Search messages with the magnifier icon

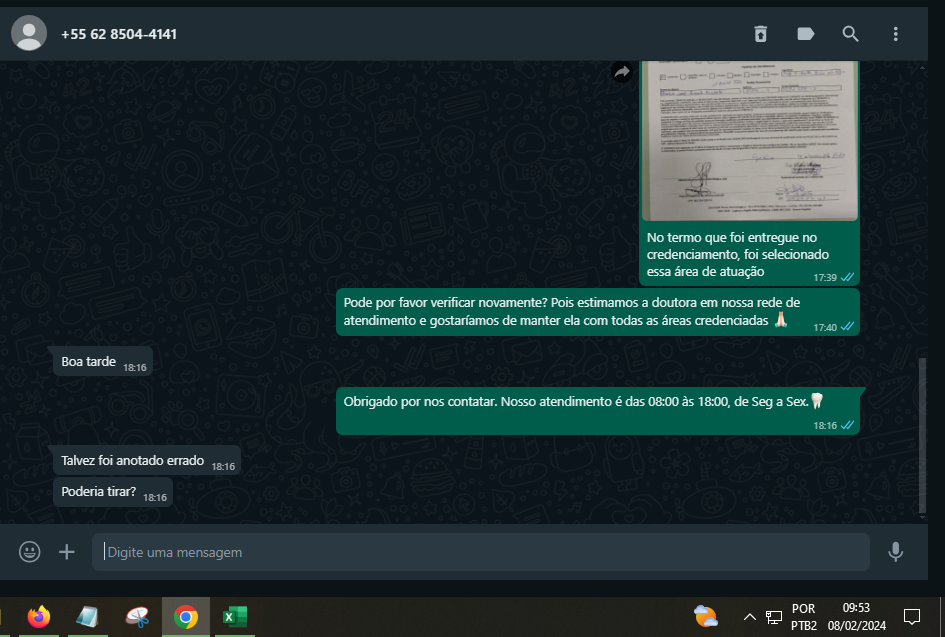coord(850,34)
